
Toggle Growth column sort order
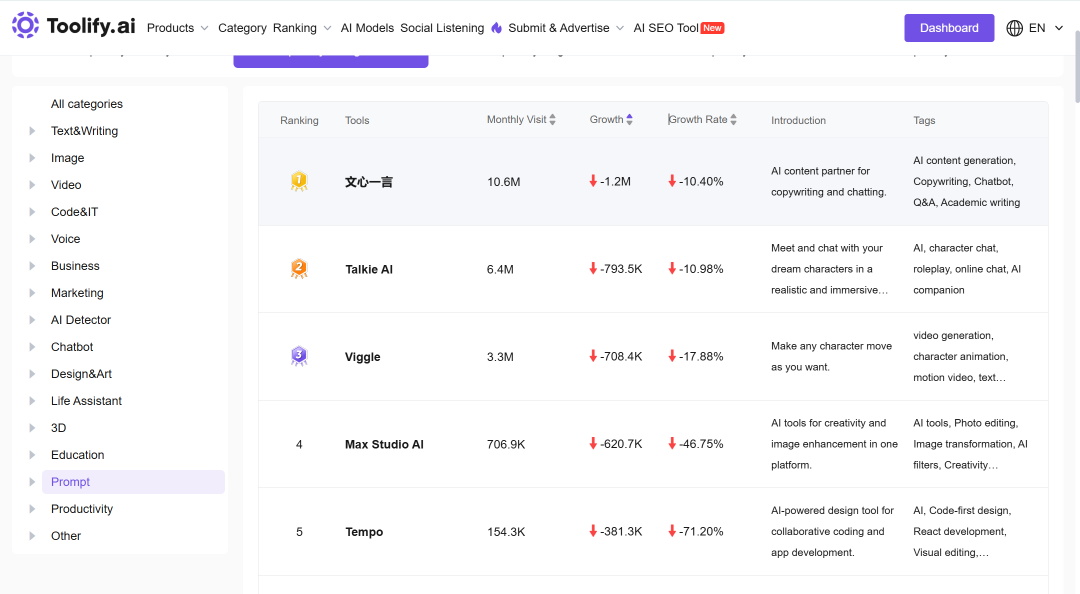[630, 120]
